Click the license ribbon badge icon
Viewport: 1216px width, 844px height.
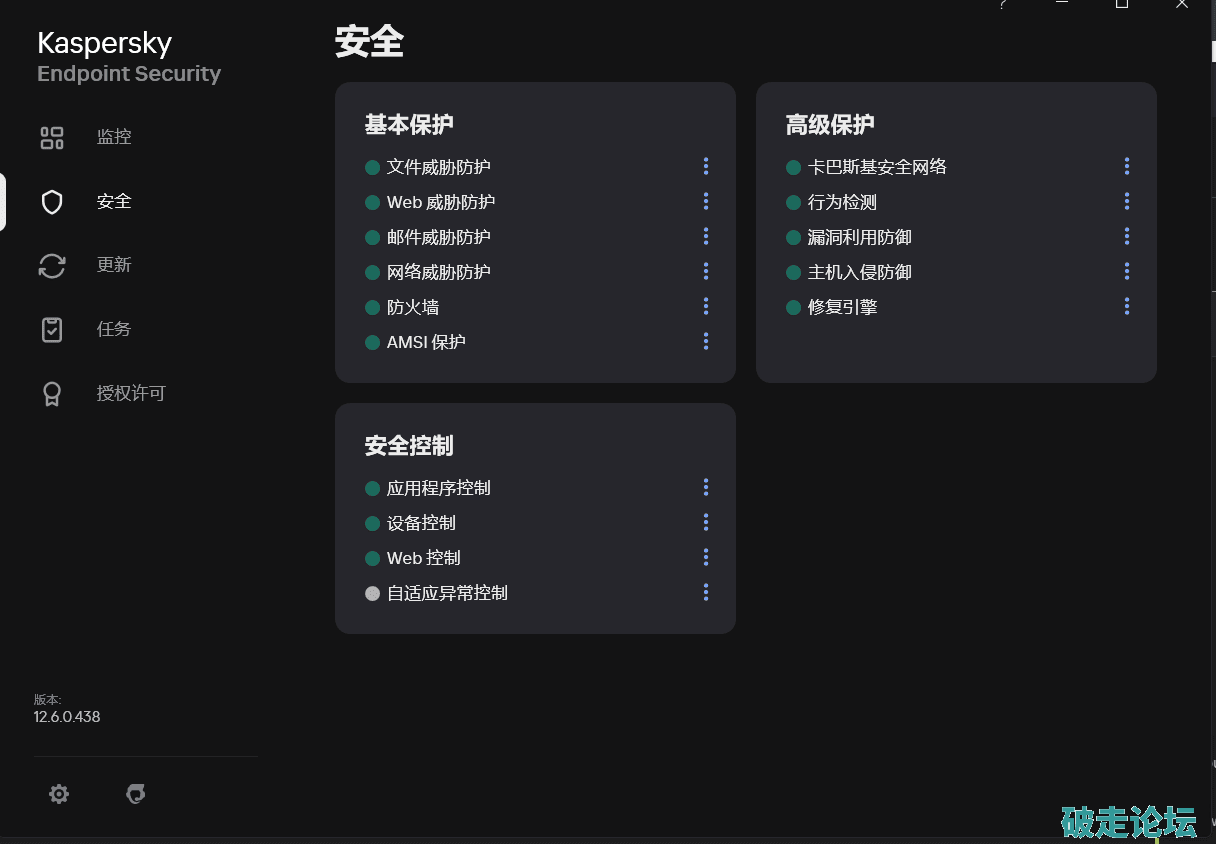click(x=52, y=394)
